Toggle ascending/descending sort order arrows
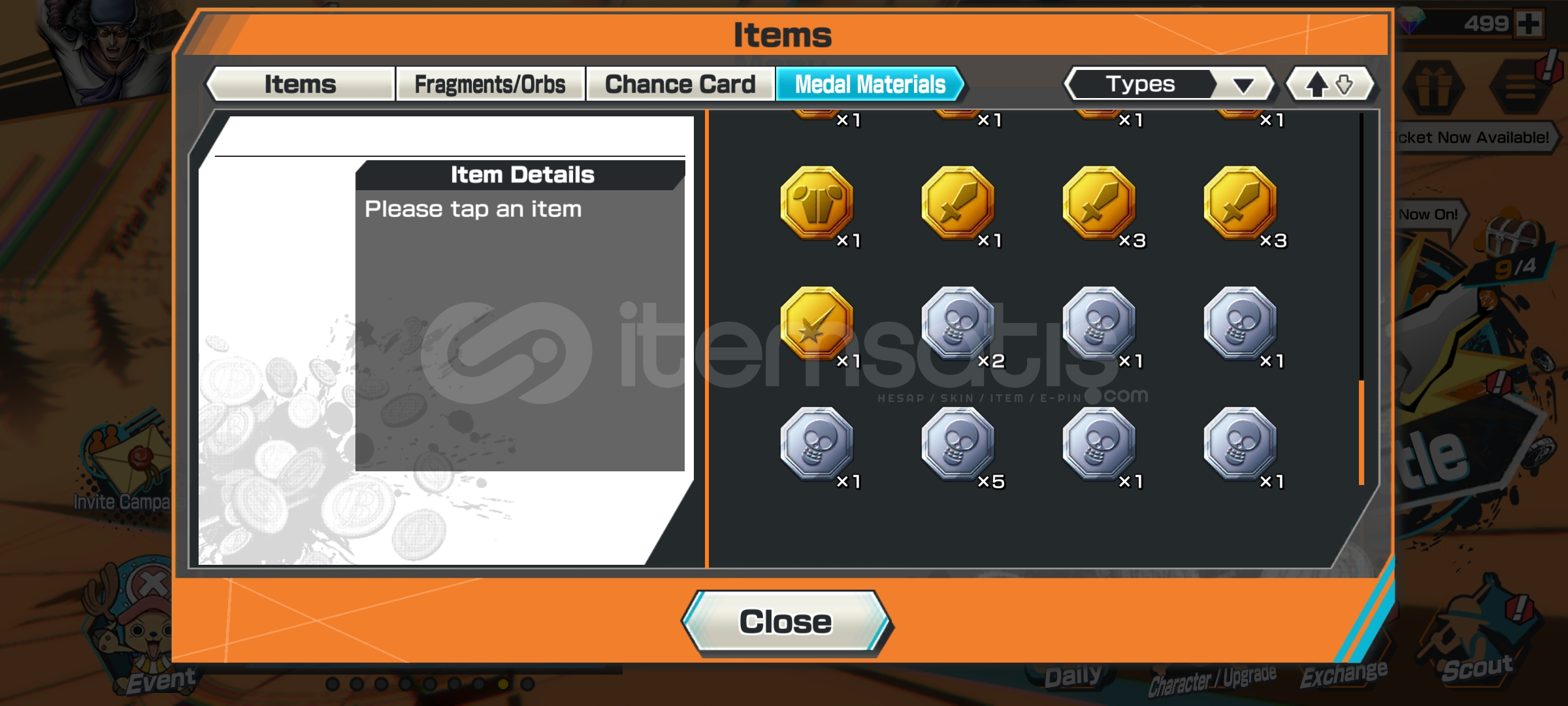This screenshot has height=706, width=1568. point(1330,84)
